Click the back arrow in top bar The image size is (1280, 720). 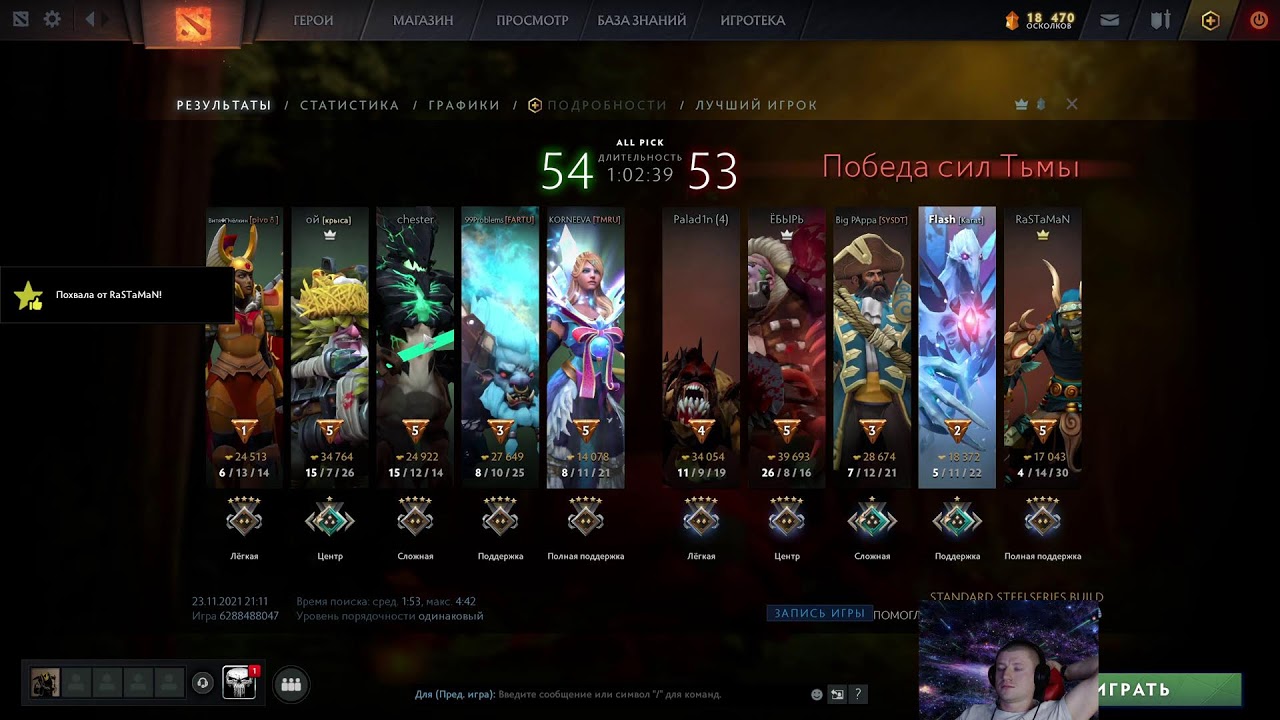point(90,19)
